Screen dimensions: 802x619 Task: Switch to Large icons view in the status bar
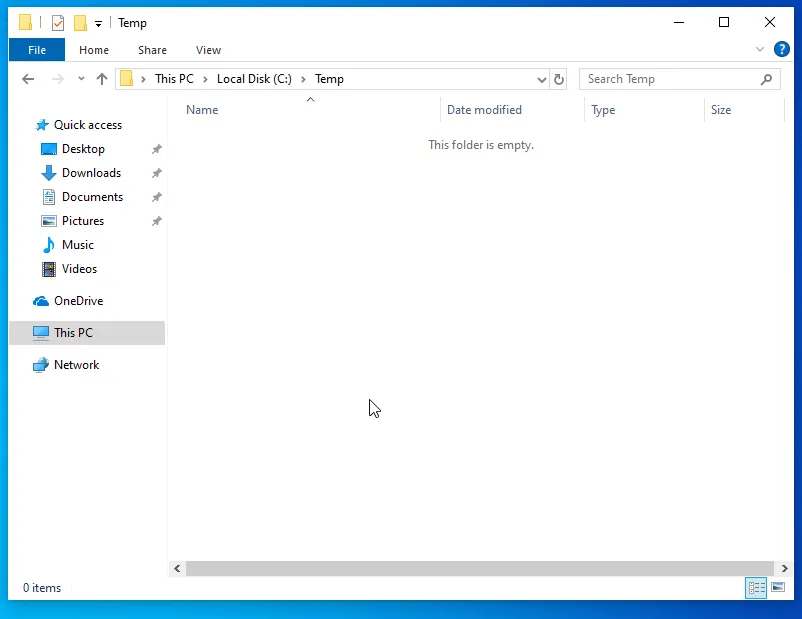(x=778, y=587)
